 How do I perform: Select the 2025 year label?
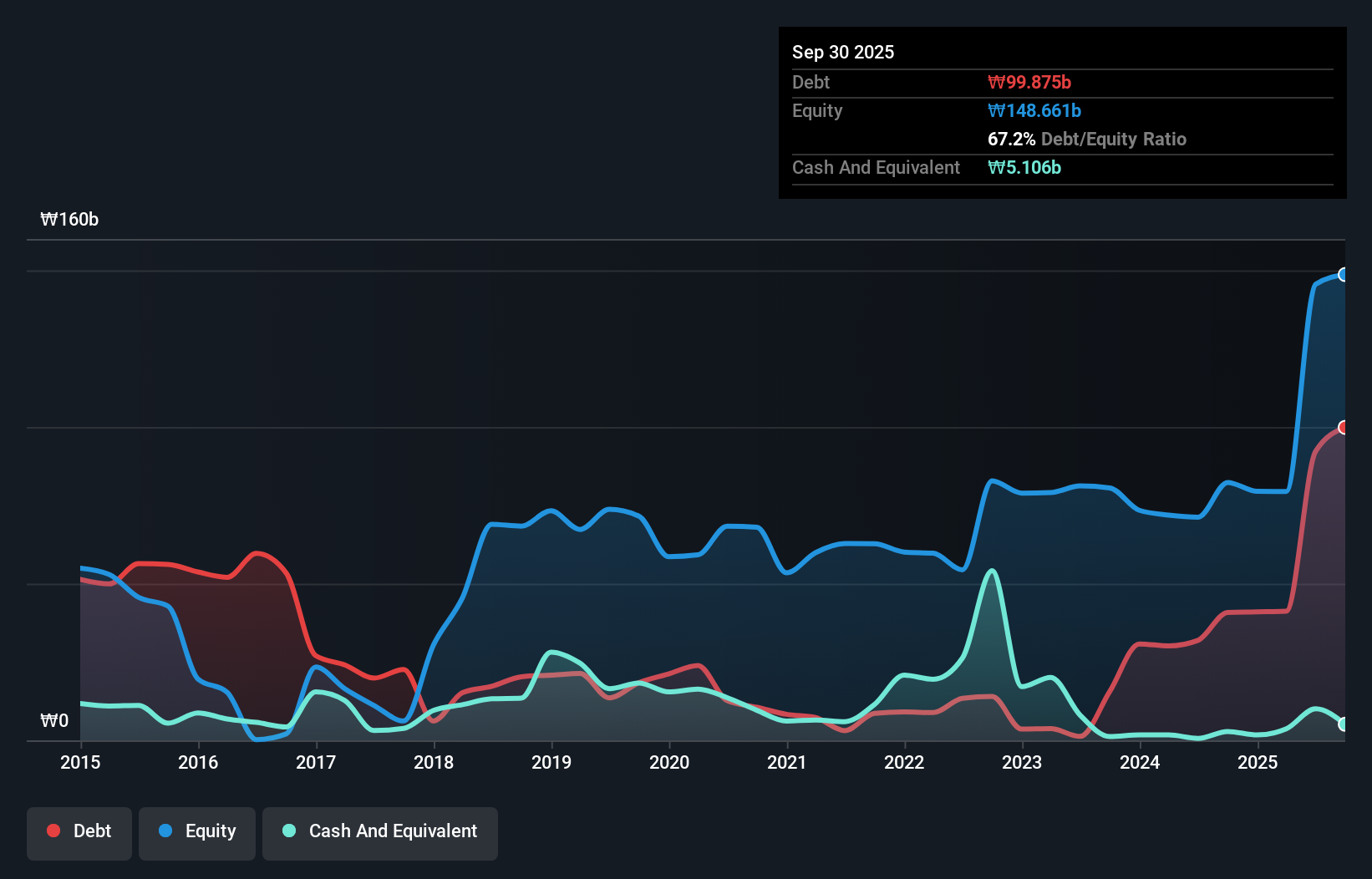pyautogui.click(x=1258, y=762)
